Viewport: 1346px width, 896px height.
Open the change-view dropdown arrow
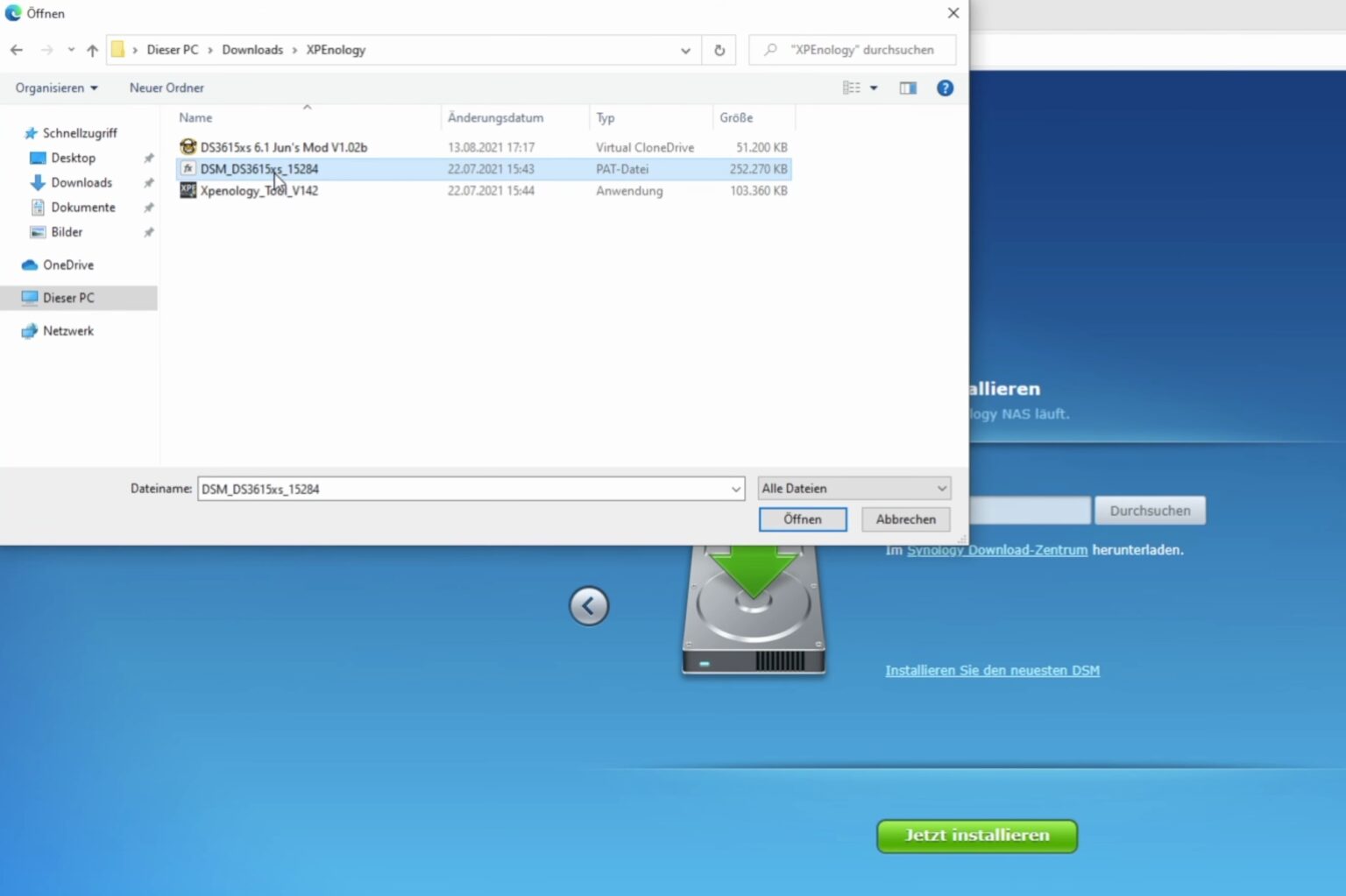[x=873, y=88]
